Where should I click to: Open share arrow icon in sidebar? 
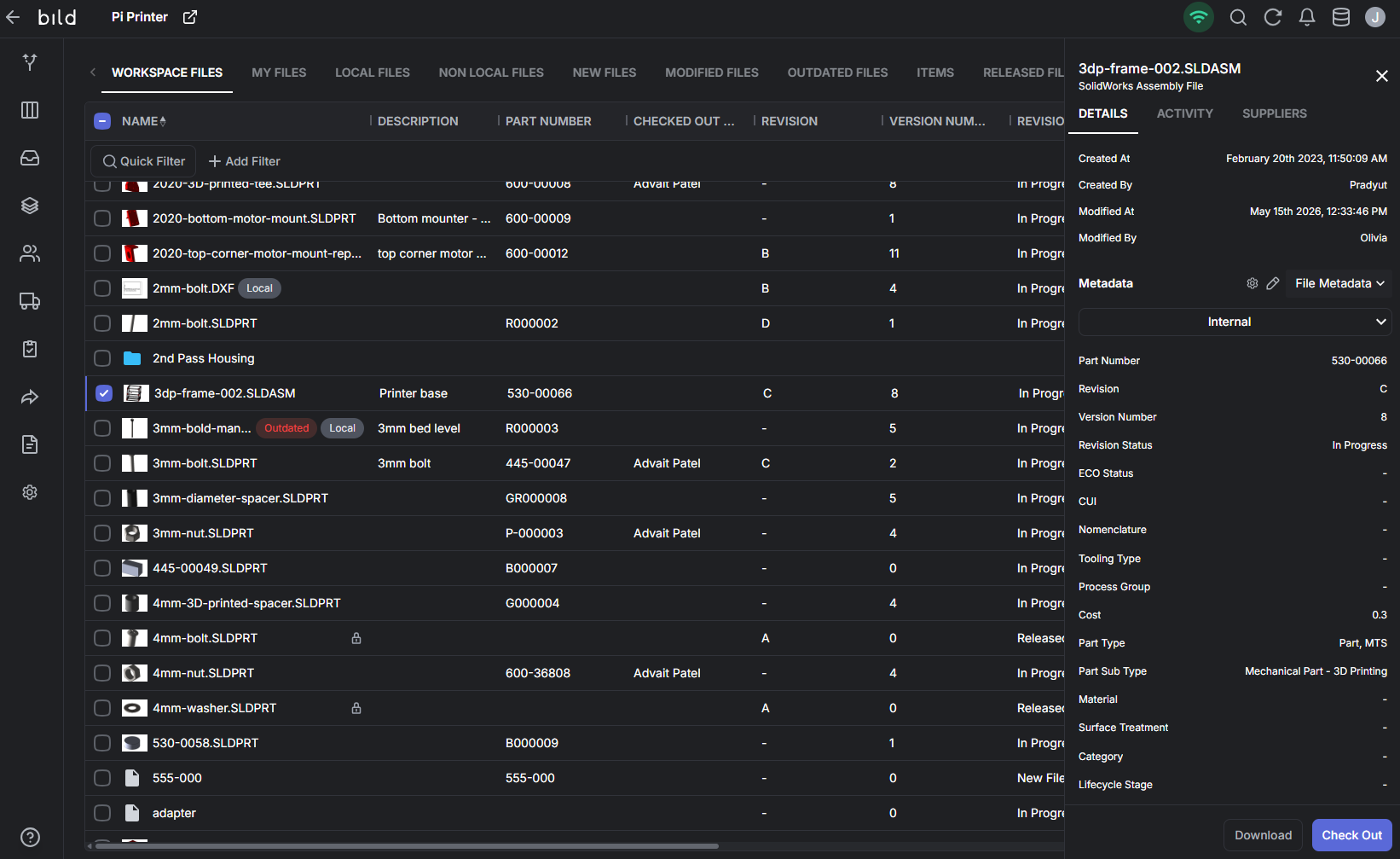tap(30, 397)
